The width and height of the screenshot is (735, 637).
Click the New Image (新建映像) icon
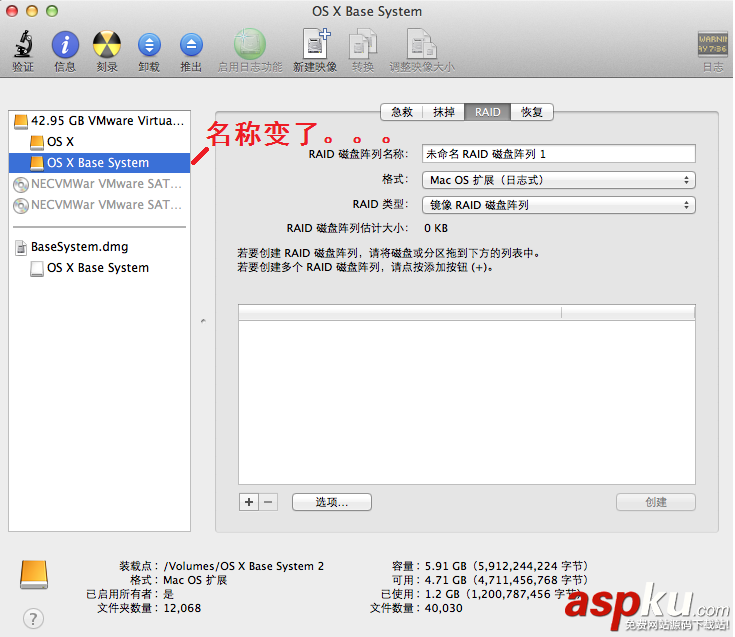point(315,44)
